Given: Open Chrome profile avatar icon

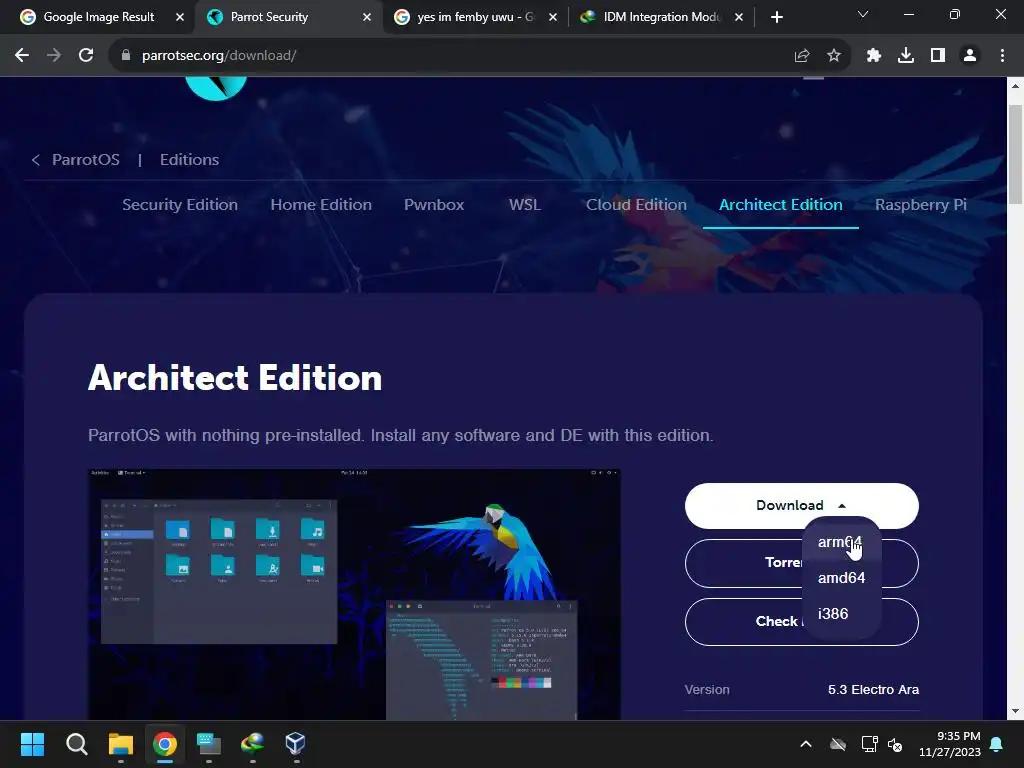Looking at the screenshot, I should (970, 56).
